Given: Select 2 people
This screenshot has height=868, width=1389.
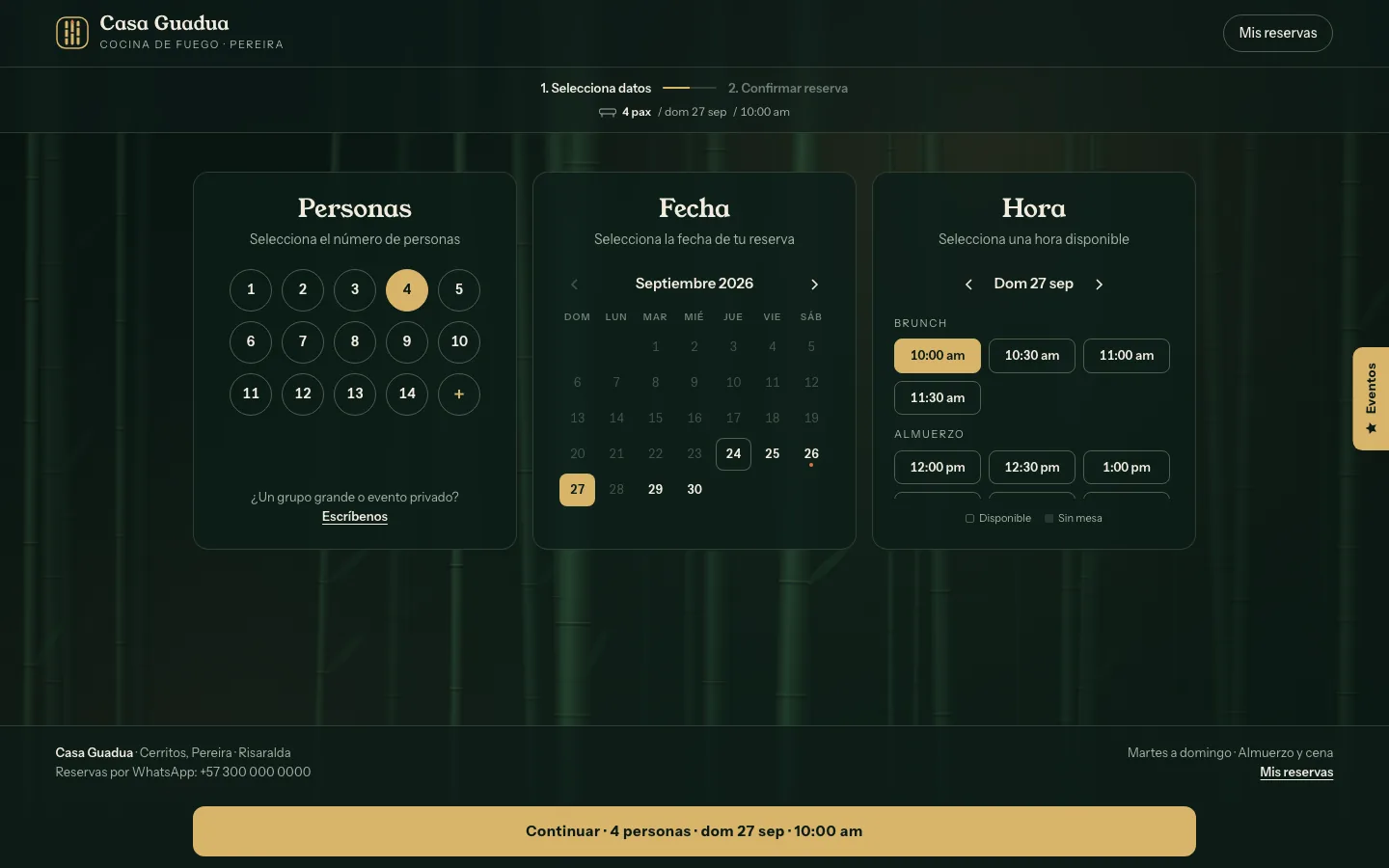Looking at the screenshot, I should coord(303,289).
